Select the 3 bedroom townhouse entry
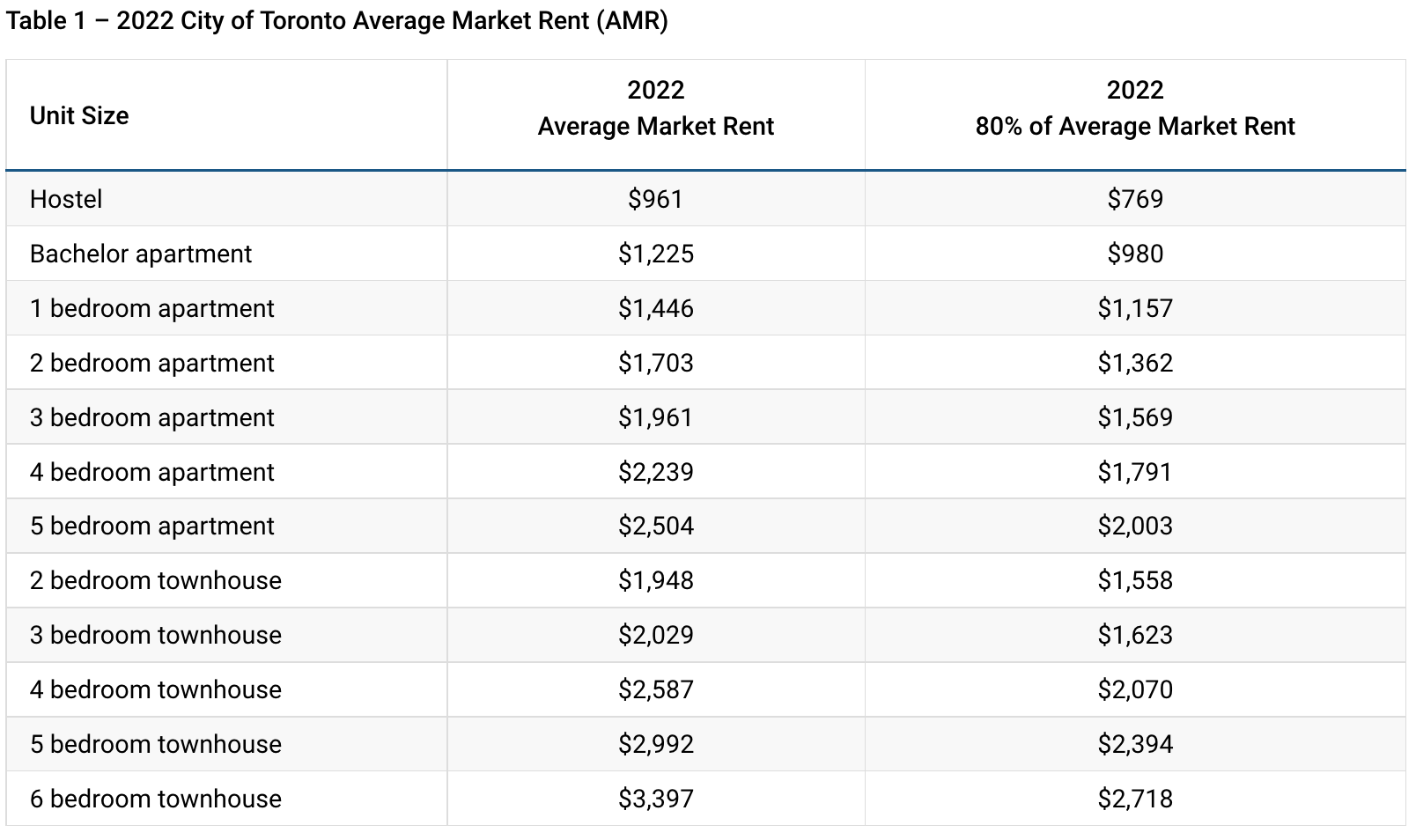Image resolution: width=1416 pixels, height=840 pixels. pyautogui.click(x=155, y=635)
